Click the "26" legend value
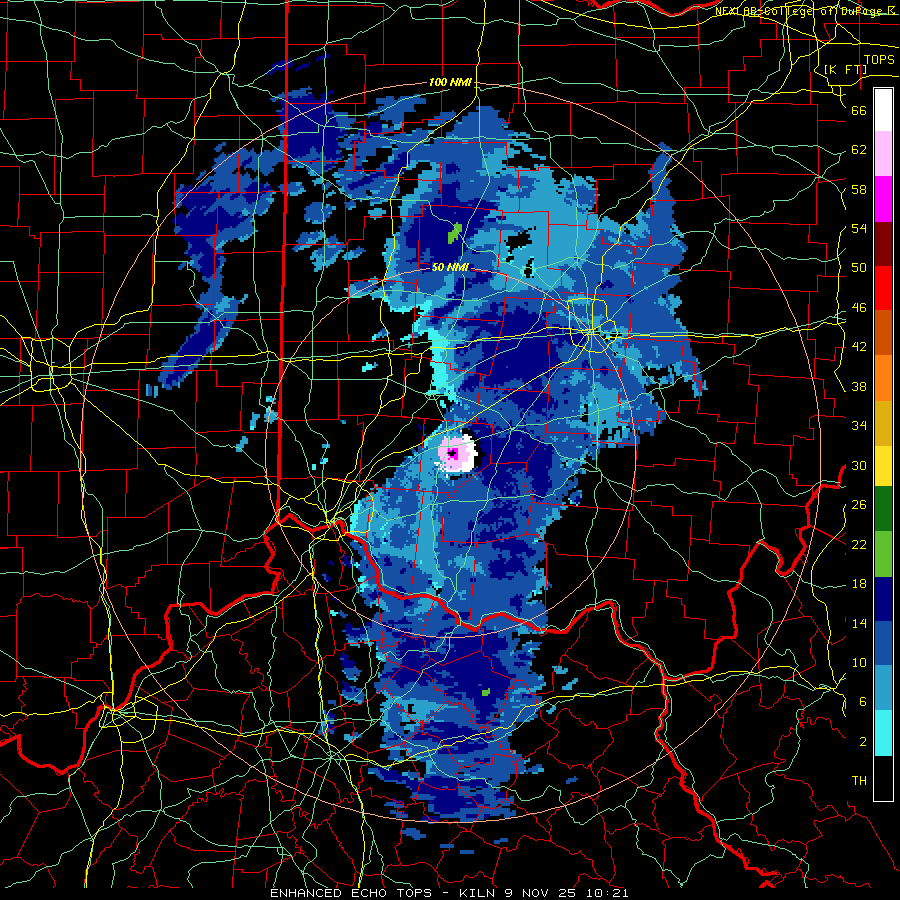Image resolution: width=900 pixels, height=900 pixels. point(859,505)
